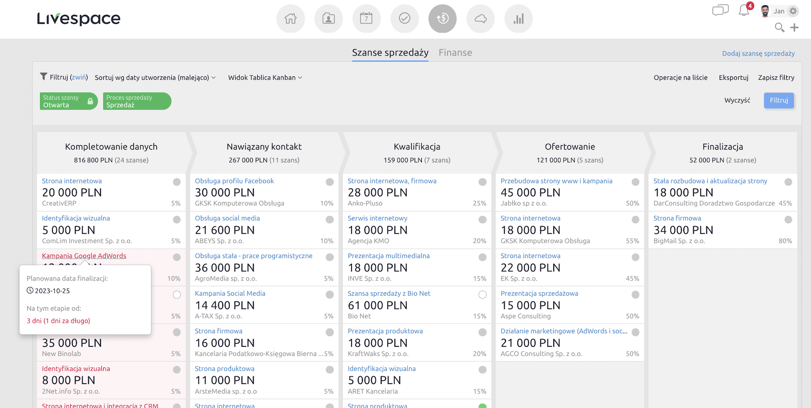The image size is (811, 408).
Task: Open the Widok Tablica Kanban view dropdown
Action: [265, 78]
